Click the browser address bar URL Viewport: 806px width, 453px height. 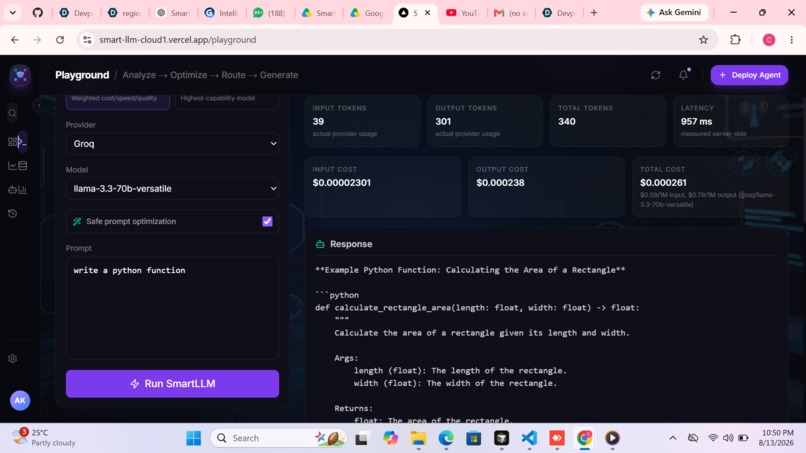(177, 40)
